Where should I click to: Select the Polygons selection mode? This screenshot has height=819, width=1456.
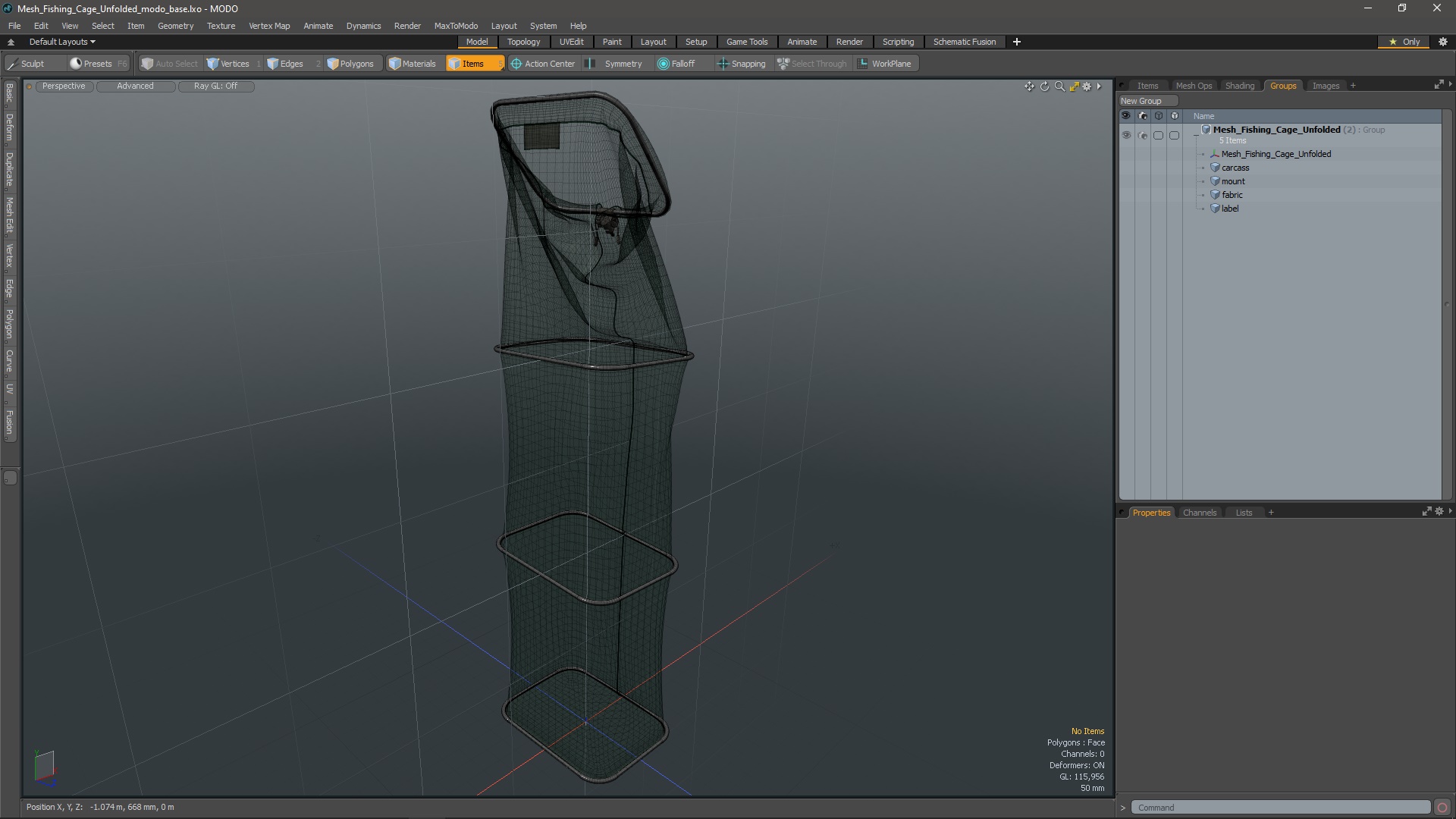click(x=350, y=63)
